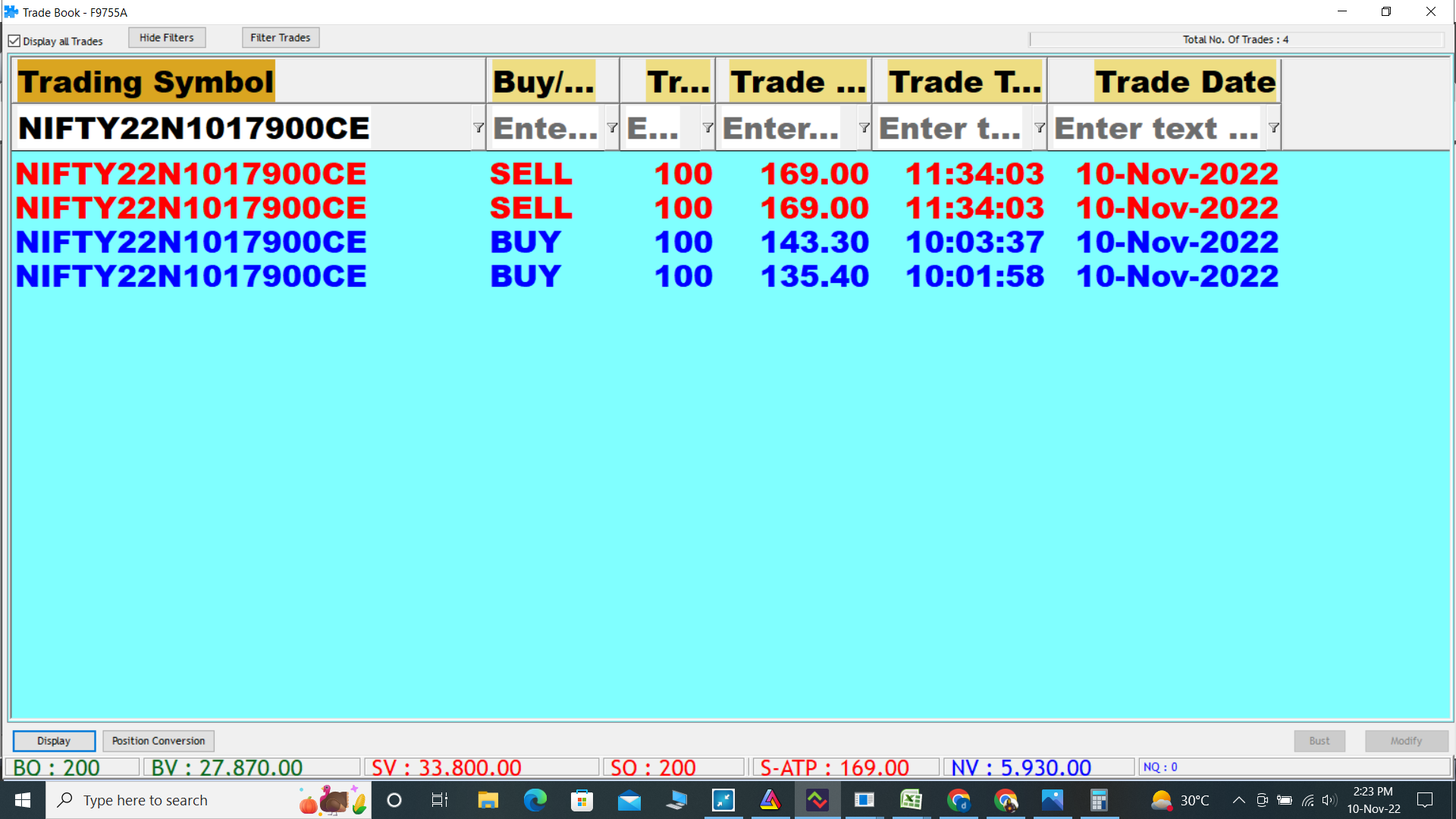
Task: Sort by Tr... quantity column header
Action: 667,81
